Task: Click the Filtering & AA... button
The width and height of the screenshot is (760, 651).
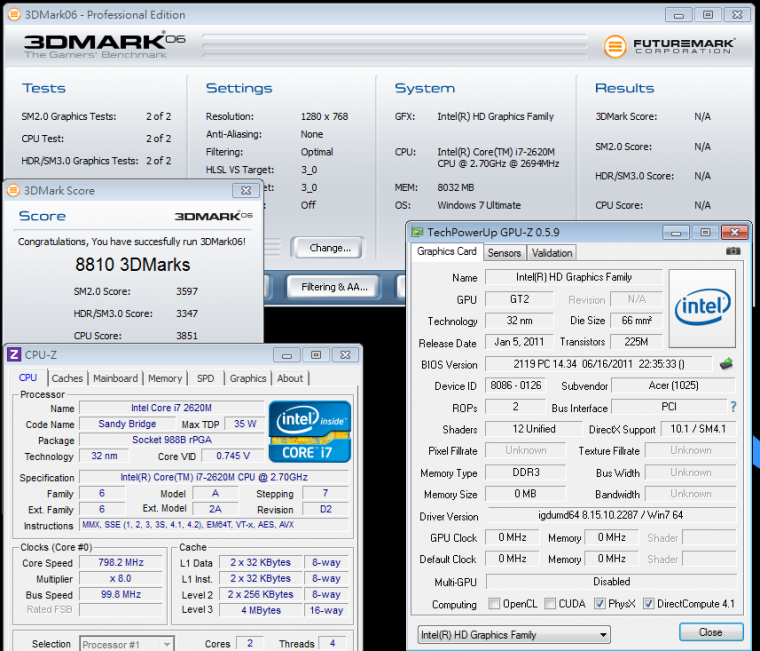Action: coord(335,287)
